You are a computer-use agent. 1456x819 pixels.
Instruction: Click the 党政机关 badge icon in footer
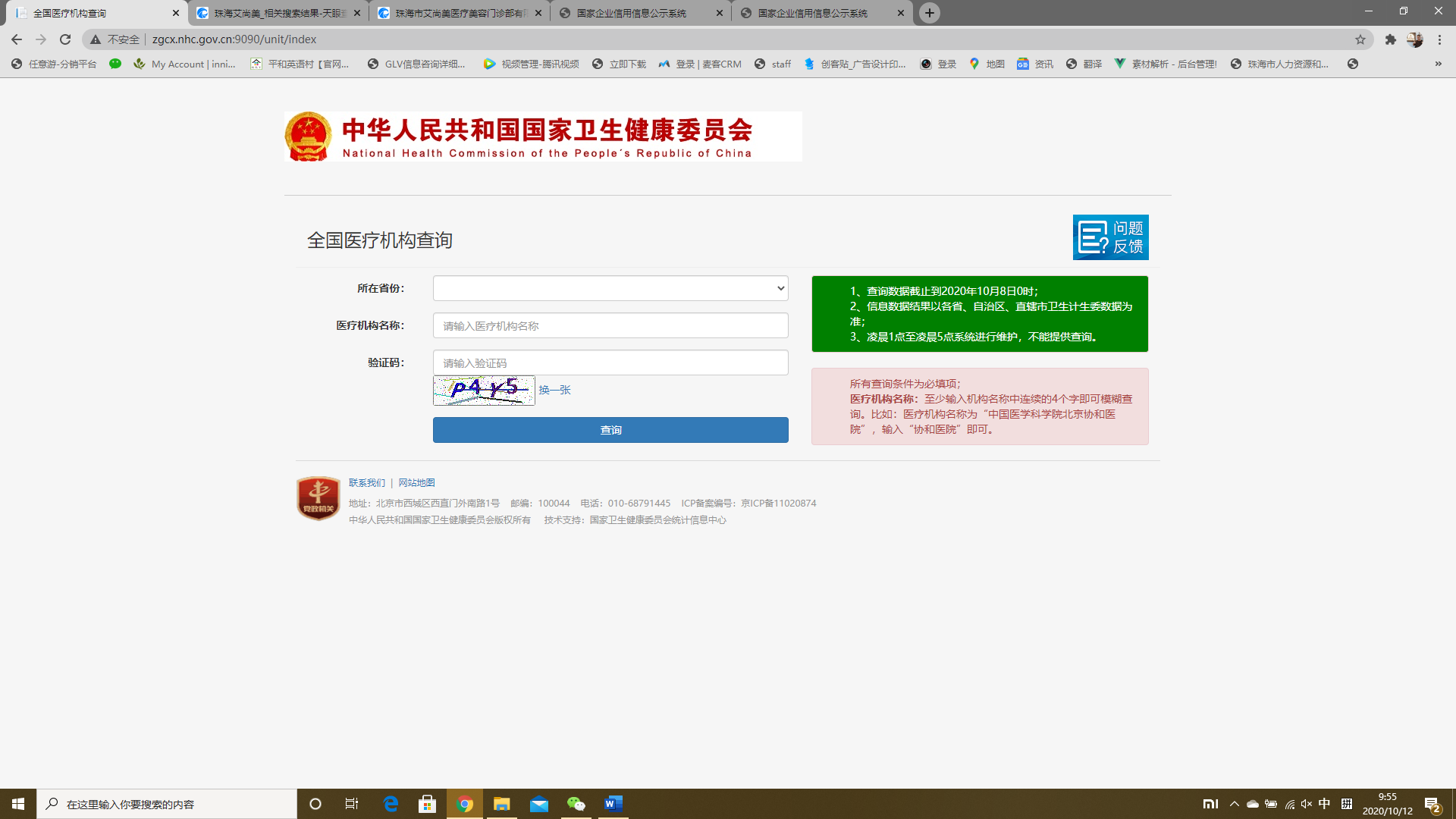pos(318,498)
